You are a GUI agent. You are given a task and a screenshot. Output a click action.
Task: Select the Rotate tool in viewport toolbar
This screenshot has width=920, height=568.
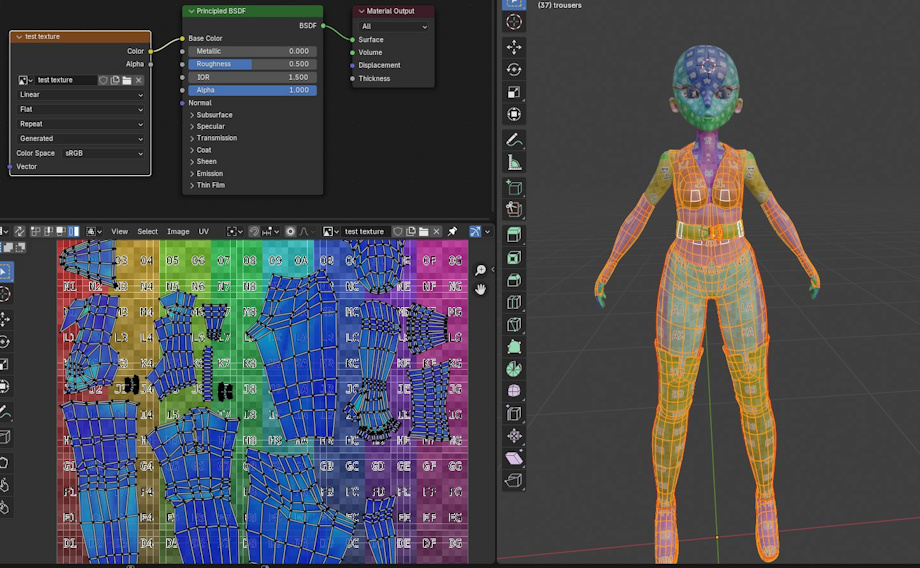[x=514, y=70]
